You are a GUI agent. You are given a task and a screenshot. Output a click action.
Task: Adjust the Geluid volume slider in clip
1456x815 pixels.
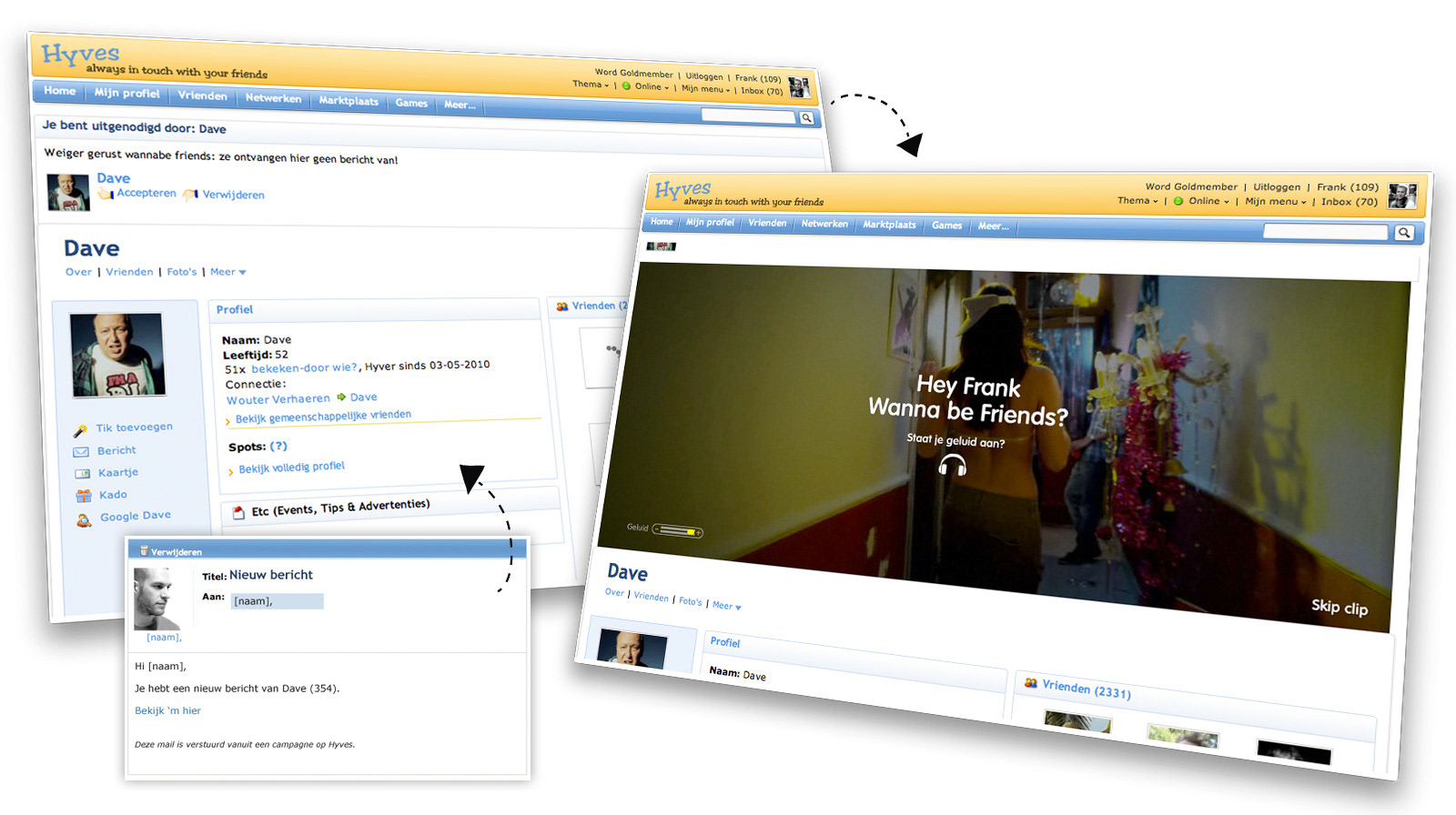click(x=678, y=530)
